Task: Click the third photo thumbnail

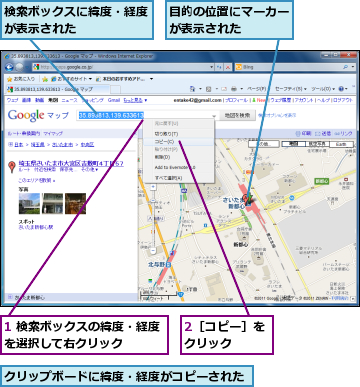Action: pyautogui.click(x=75, y=203)
